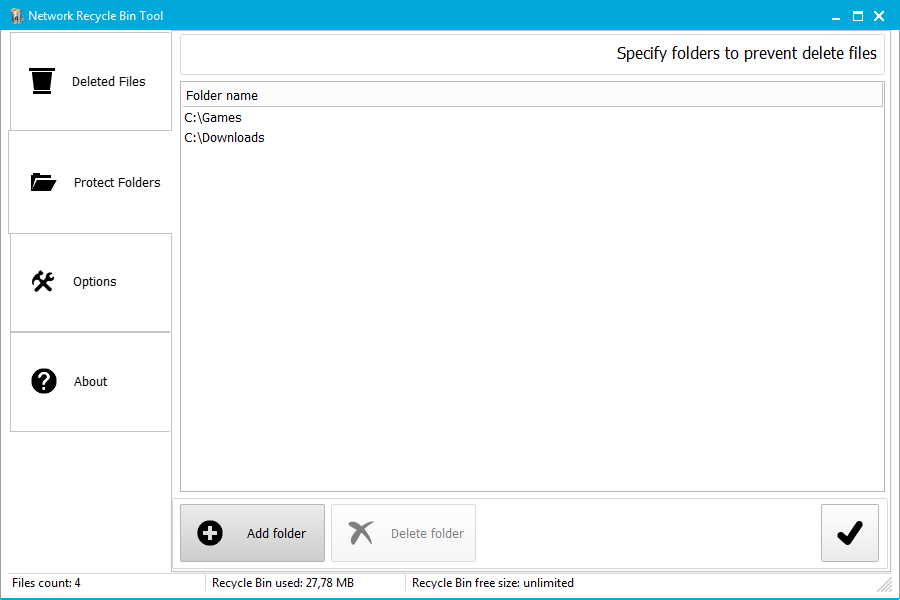
Task: Click the question mark About icon
Action: 44,381
